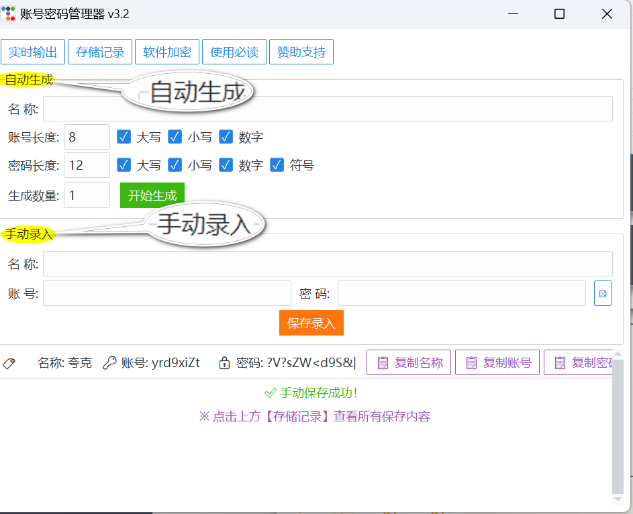Toggle 数字 checkbox for 账号长度
Viewport: 633px width, 514px height.
[226, 137]
